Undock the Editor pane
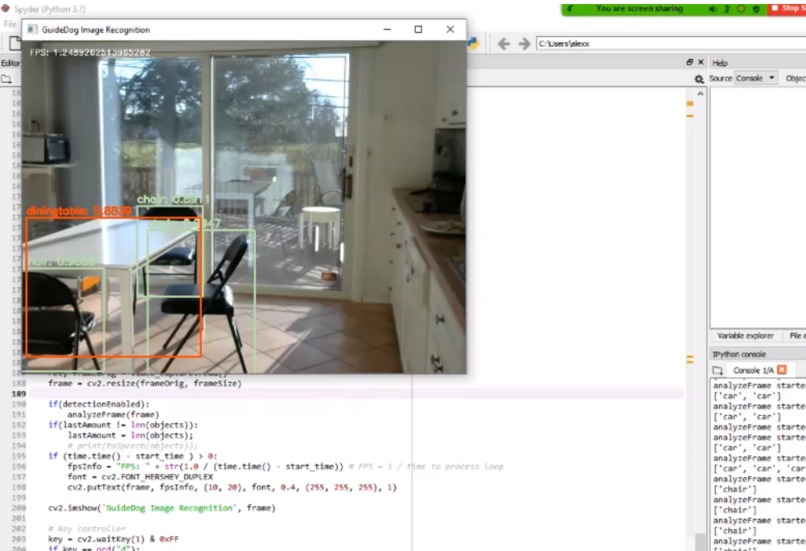The width and height of the screenshot is (806, 551). [689, 62]
